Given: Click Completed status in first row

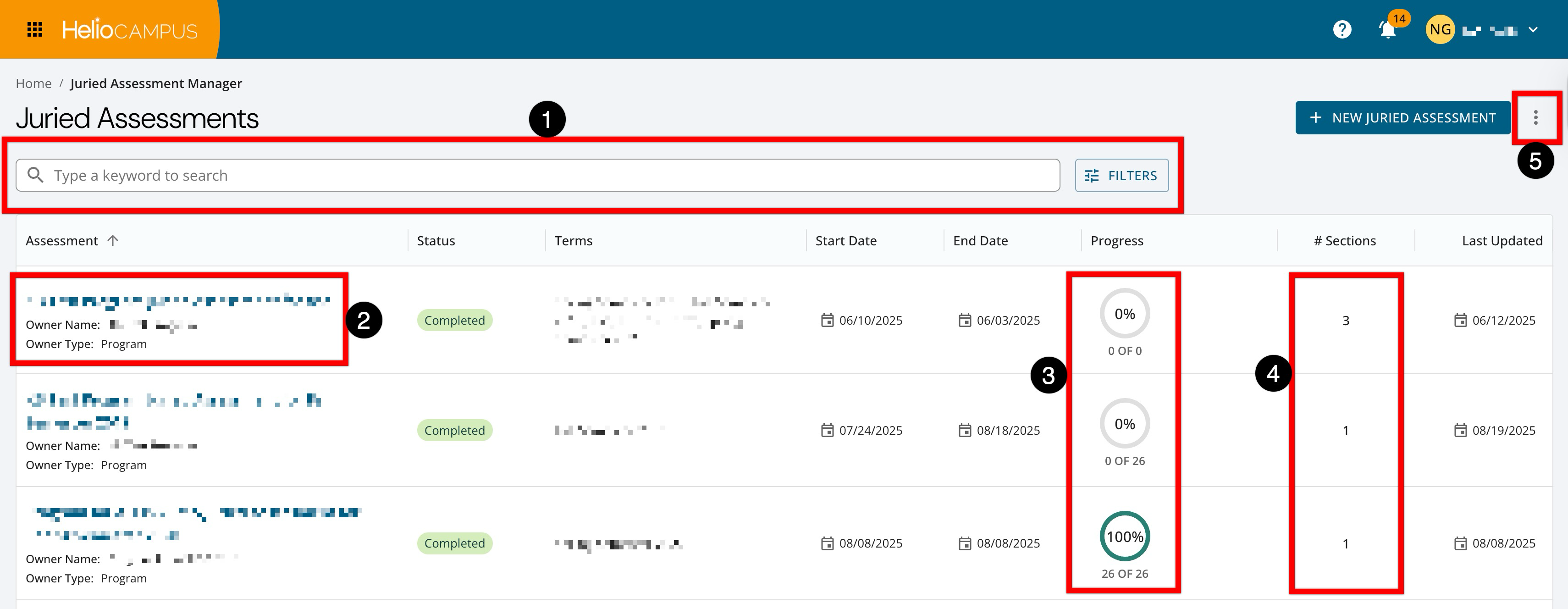Looking at the screenshot, I should pyautogui.click(x=455, y=321).
